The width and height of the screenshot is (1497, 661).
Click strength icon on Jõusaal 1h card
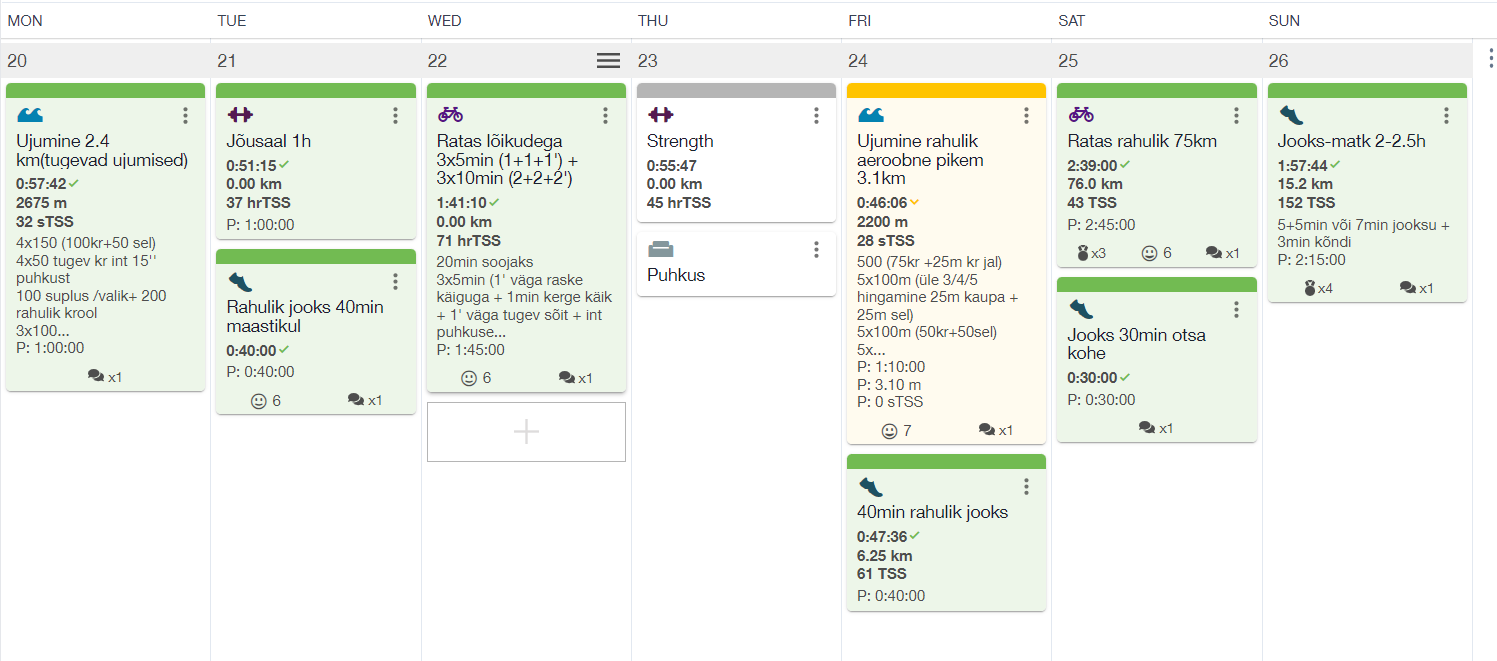[240, 115]
